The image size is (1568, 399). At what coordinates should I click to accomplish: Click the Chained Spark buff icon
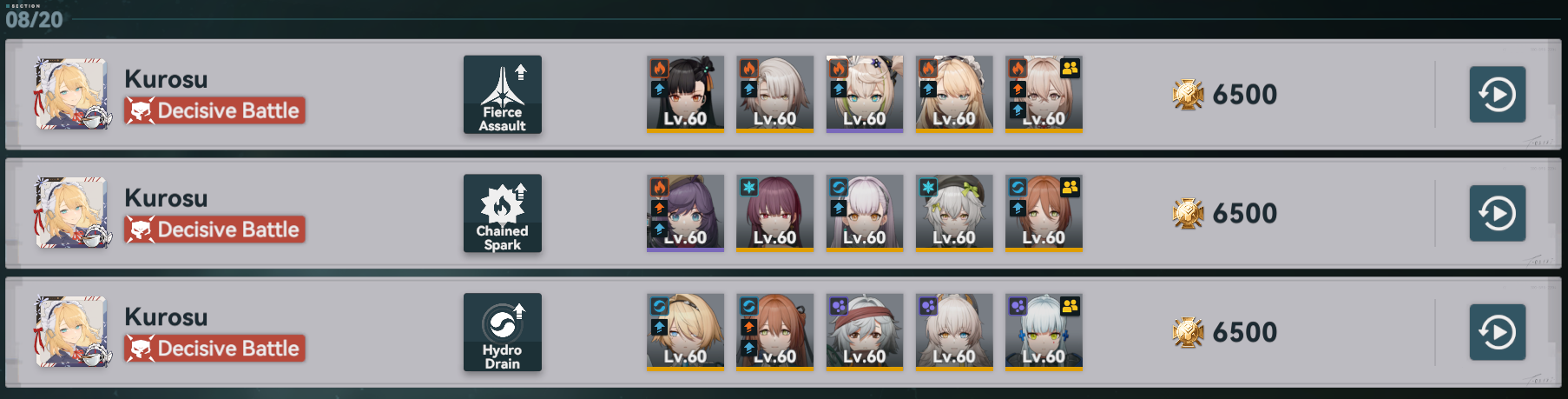503,214
